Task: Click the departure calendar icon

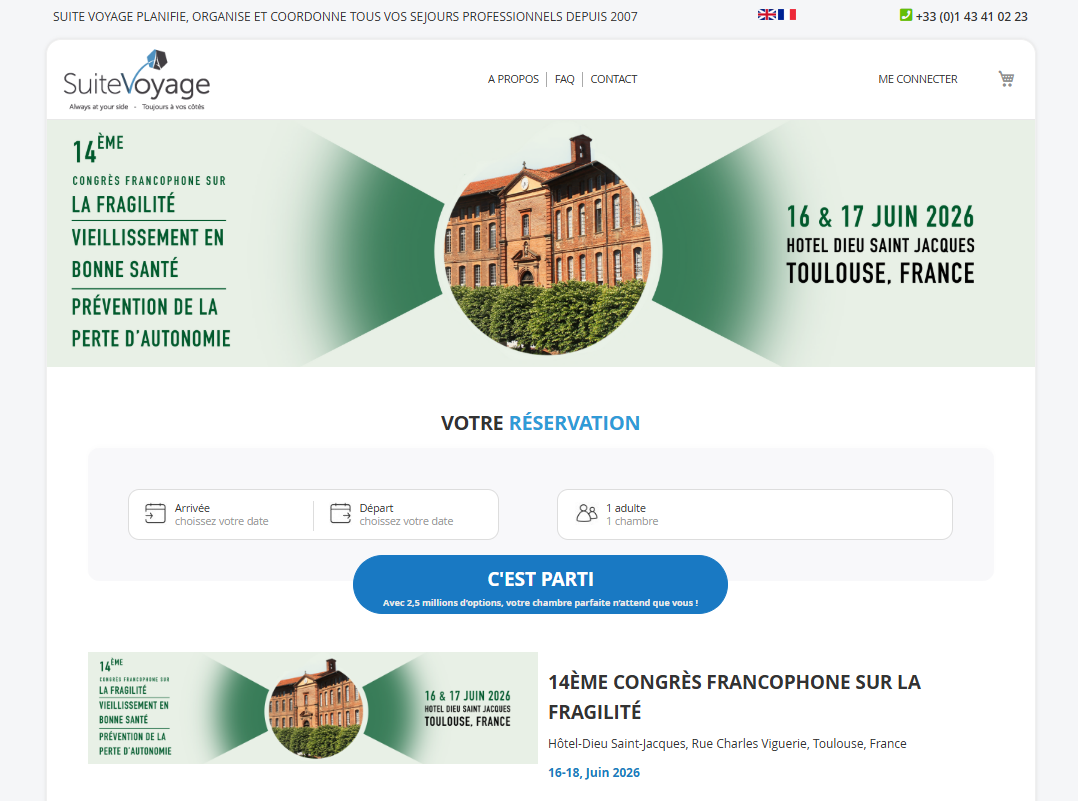Action: coord(340,514)
